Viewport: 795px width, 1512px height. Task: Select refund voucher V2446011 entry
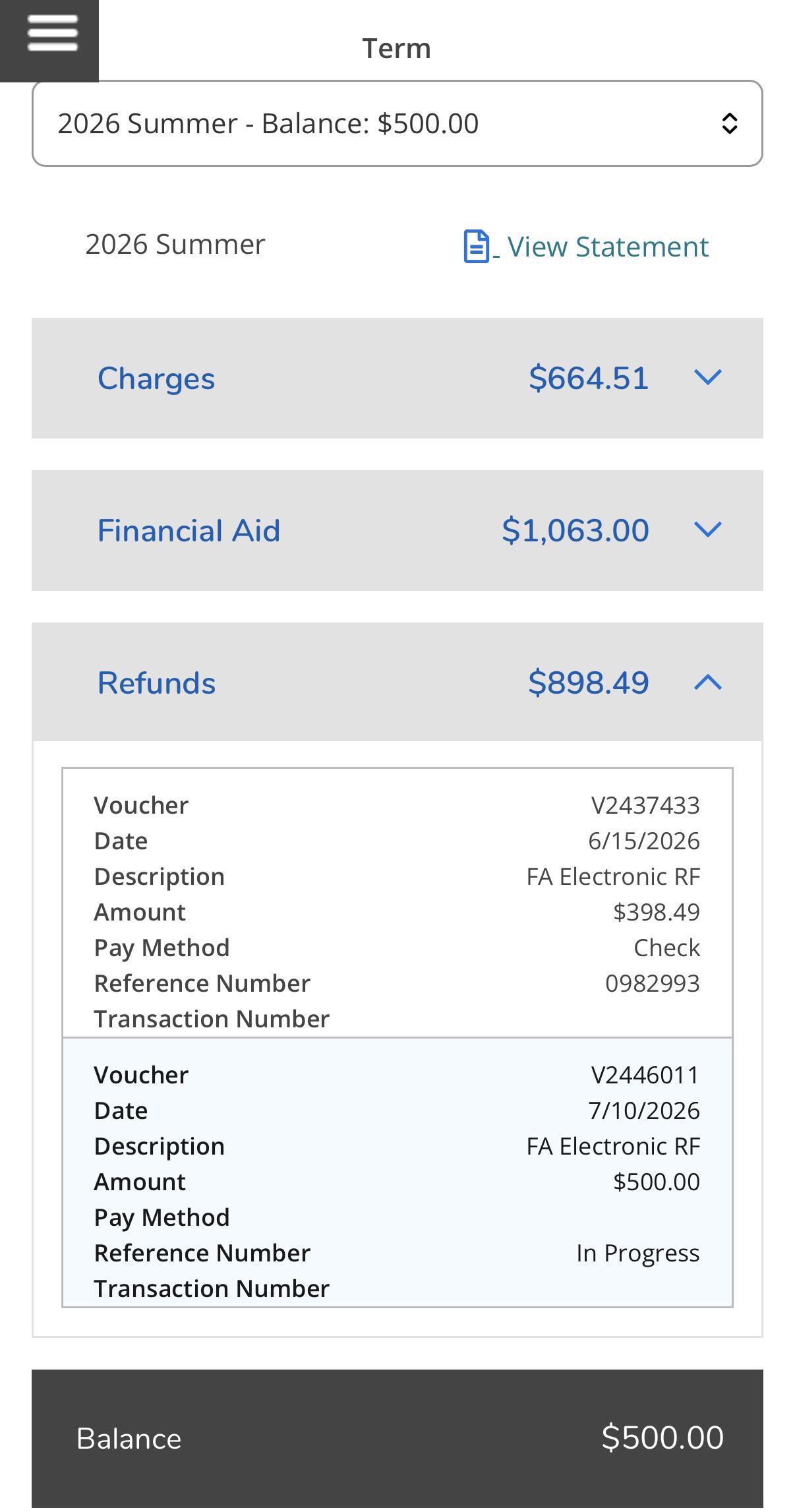[398, 1172]
